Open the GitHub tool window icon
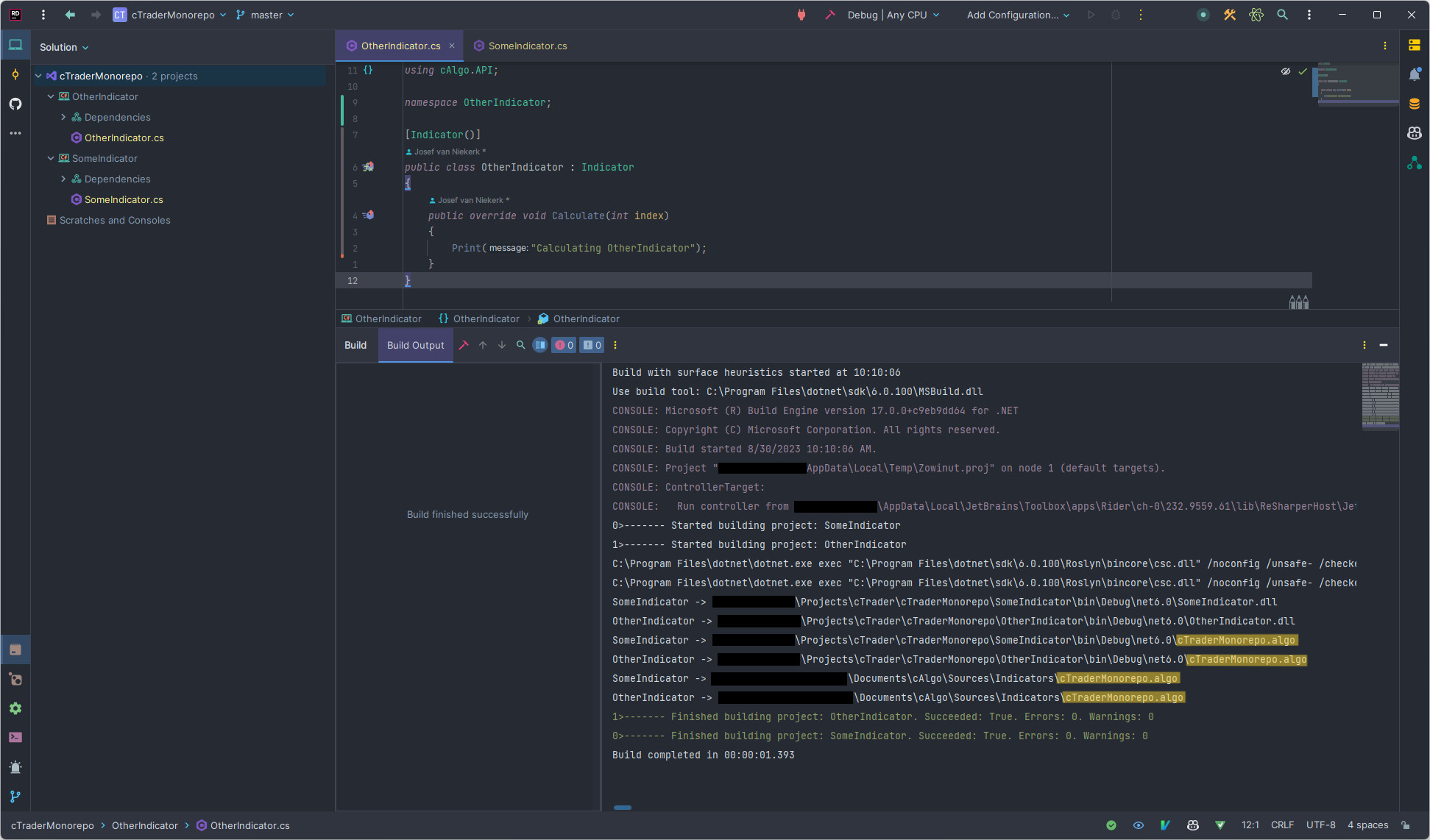This screenshot has width=1430, height=840. coord(15,104)
